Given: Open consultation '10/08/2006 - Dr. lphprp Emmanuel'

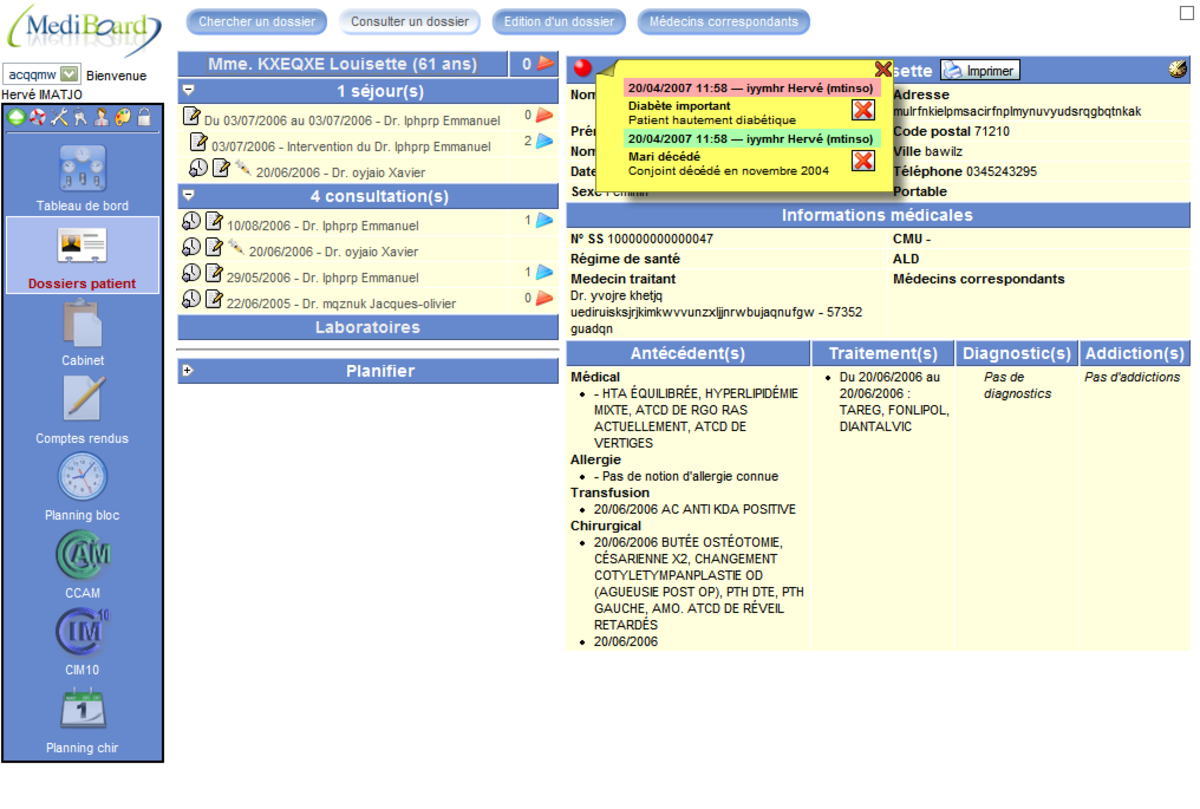Looking at the screenshot, I should [323, 226].
